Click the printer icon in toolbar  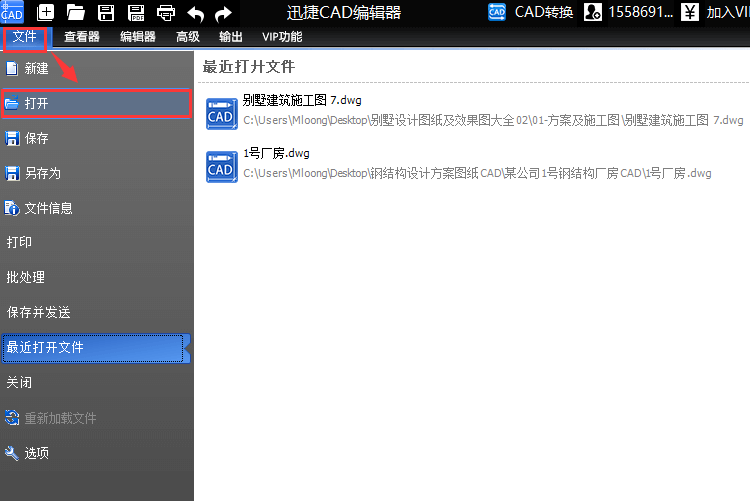pyautogui.click(x=166, y=13)
